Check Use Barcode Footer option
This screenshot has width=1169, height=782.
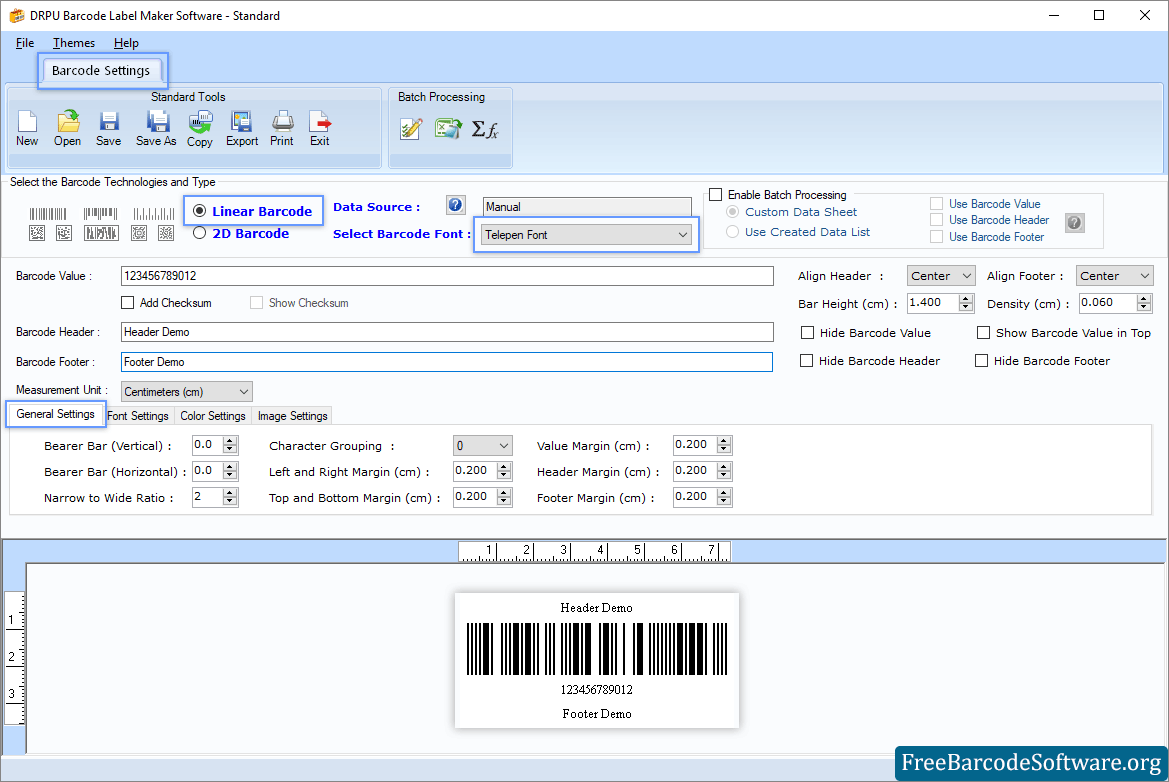click(936, 237)
